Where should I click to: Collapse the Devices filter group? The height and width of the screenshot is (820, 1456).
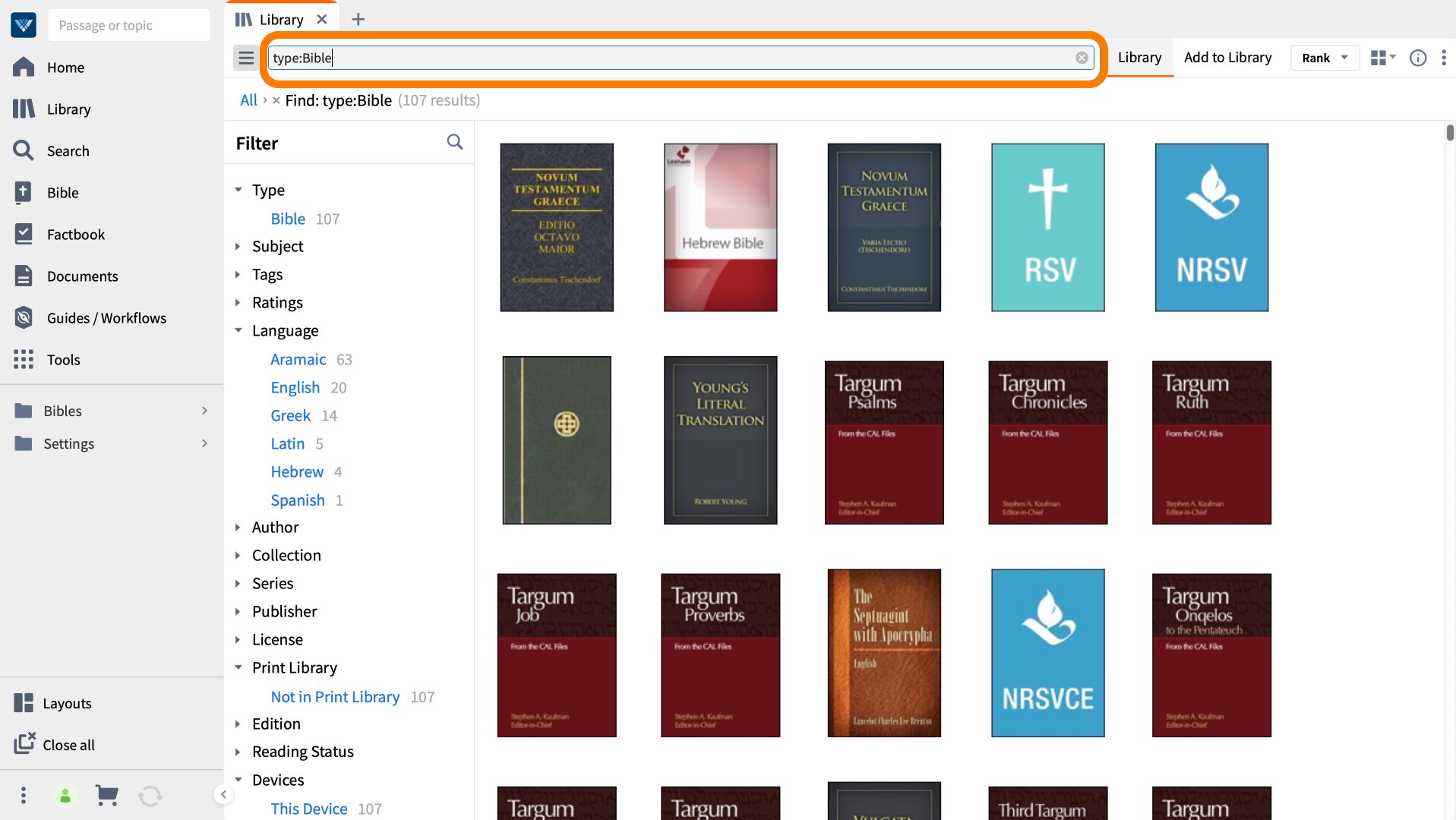(238, 780)
